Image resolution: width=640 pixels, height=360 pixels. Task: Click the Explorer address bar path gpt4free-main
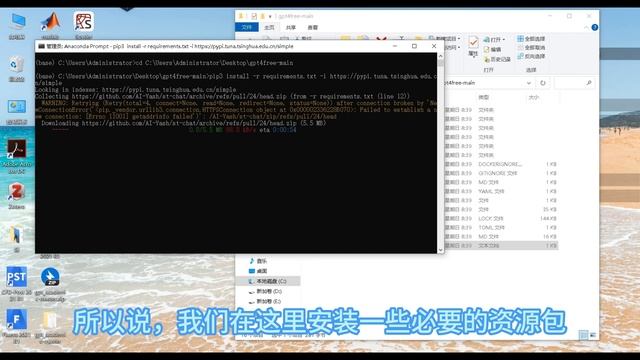[460, 83]
